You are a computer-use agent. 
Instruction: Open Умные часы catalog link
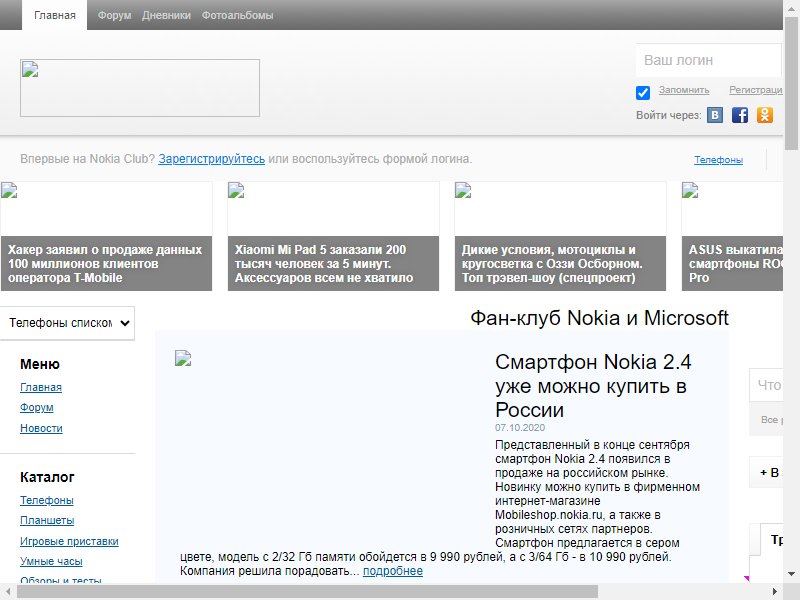(x=51, y=561)
